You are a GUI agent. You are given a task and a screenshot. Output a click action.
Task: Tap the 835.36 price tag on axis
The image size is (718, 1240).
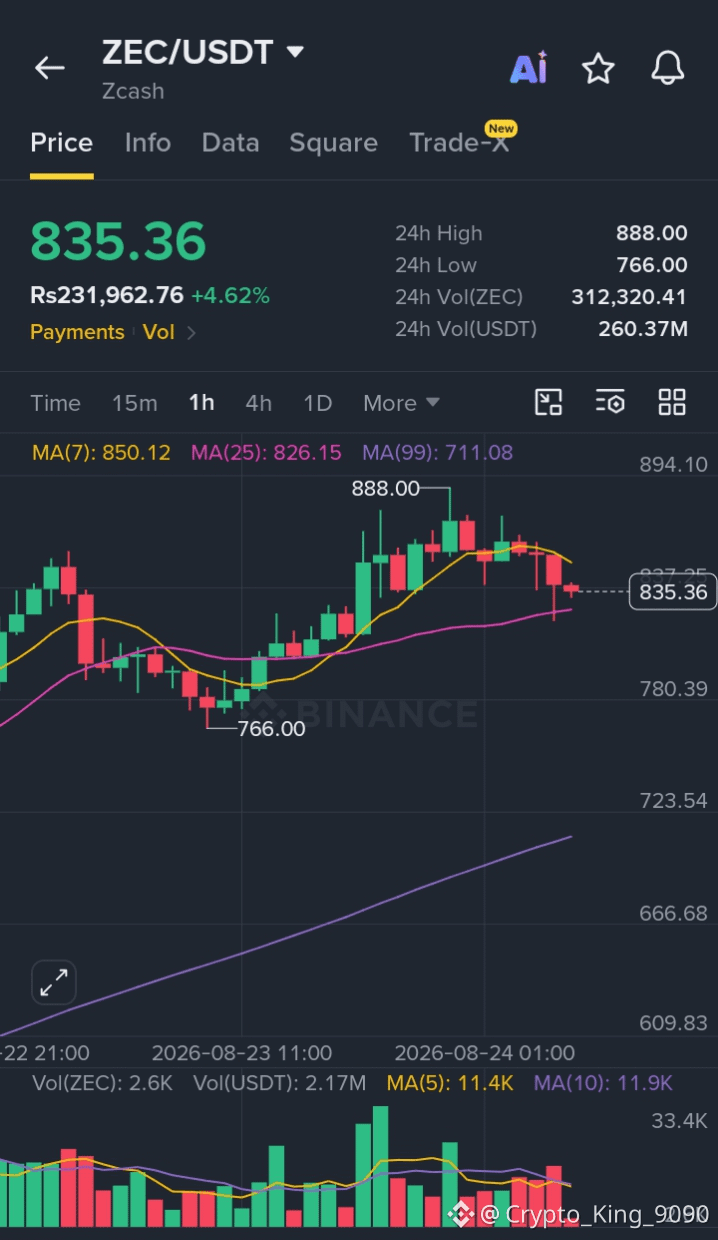(x=672, y=593)
